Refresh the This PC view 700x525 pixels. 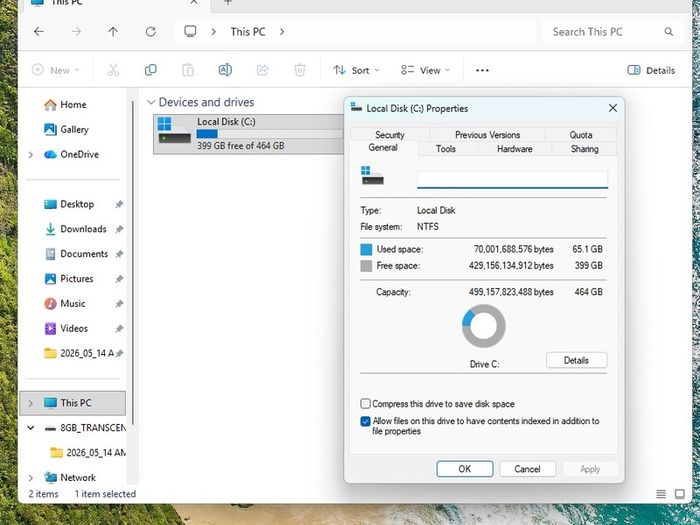150,32
